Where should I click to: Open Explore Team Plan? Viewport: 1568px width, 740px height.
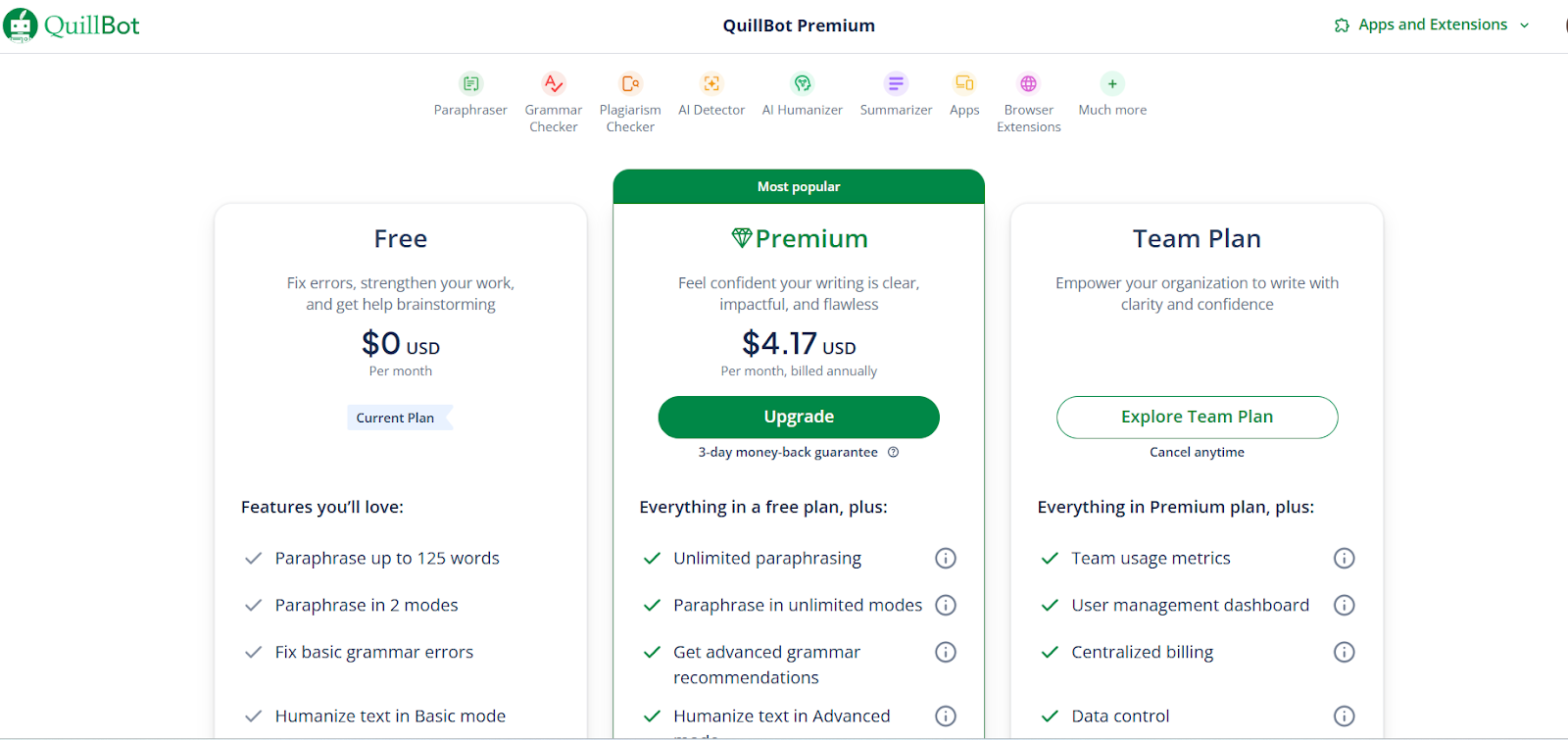1196,417
